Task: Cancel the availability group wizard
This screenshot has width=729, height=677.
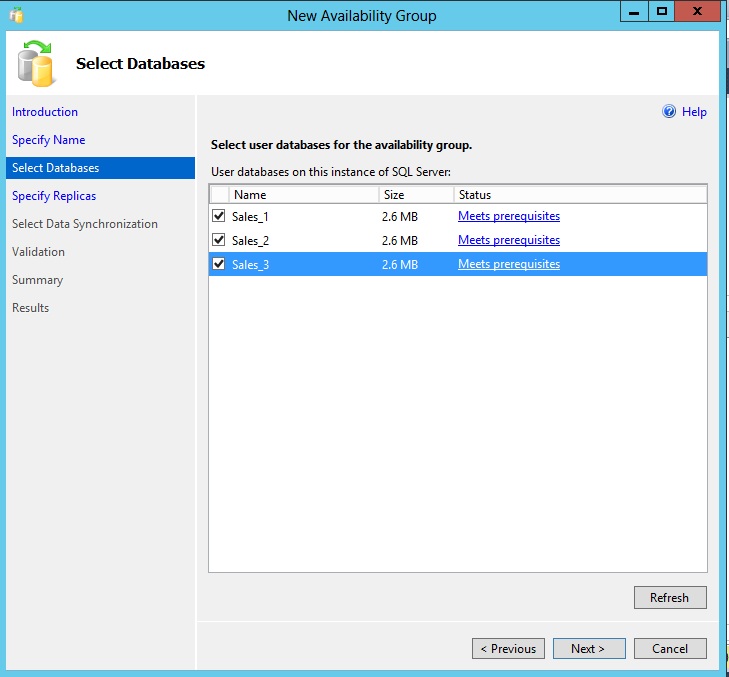Action: pyautogui.click(x=669, y=649)
